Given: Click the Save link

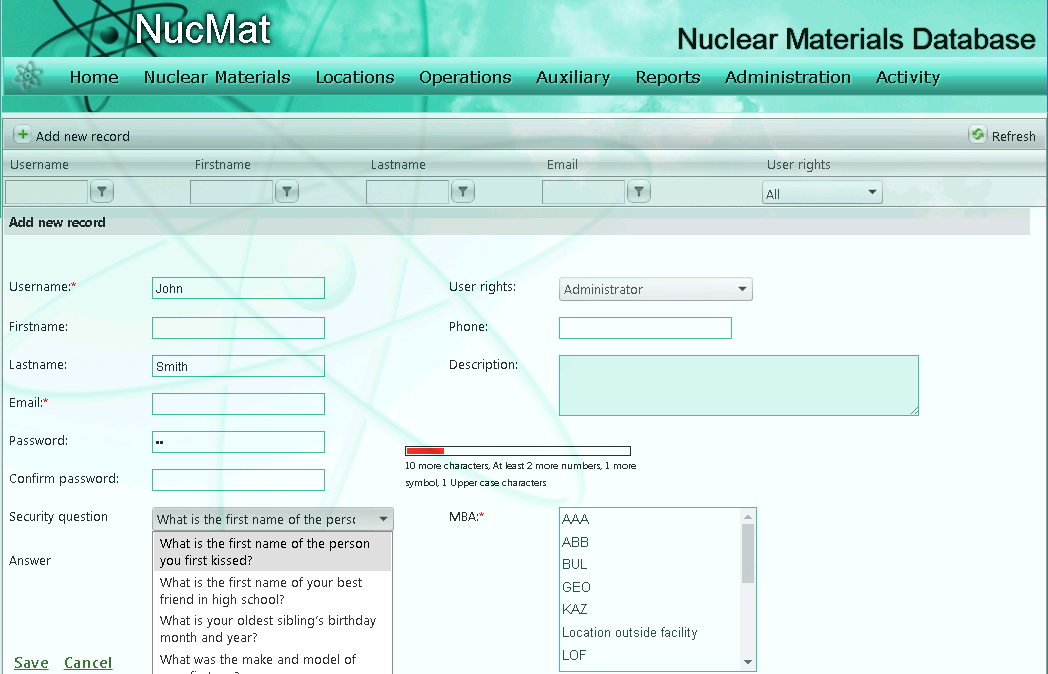Looking at the screenshot, I should 31,663.
